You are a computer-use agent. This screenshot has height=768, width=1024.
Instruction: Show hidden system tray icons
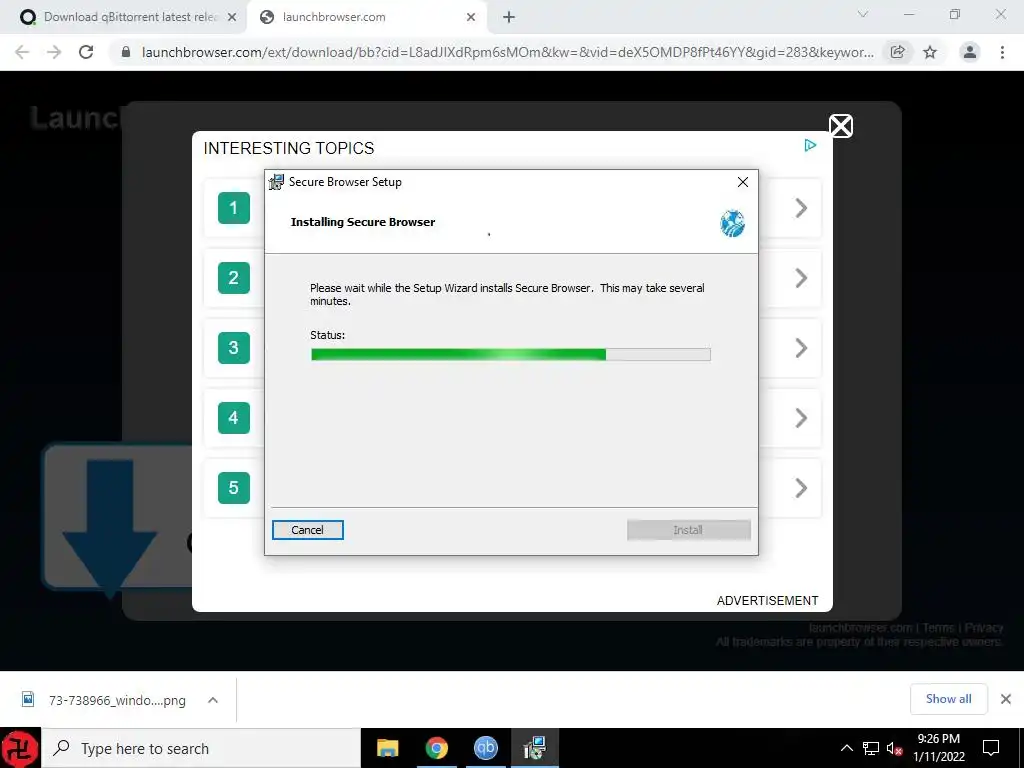(x=846, y=748)
